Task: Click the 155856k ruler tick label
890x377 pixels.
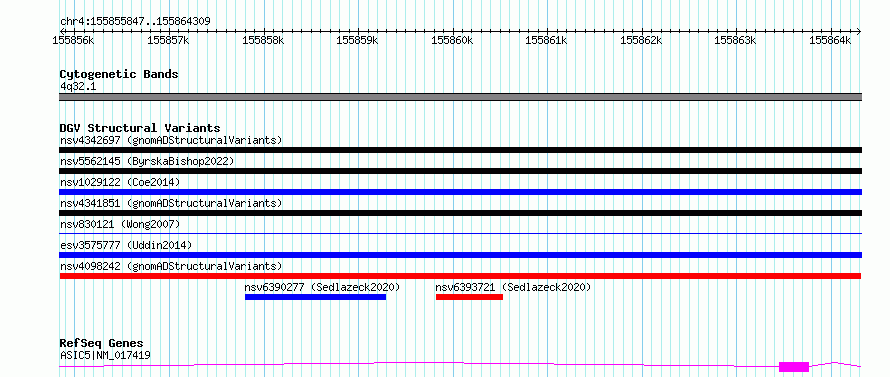Action: [x=73, y=40]
